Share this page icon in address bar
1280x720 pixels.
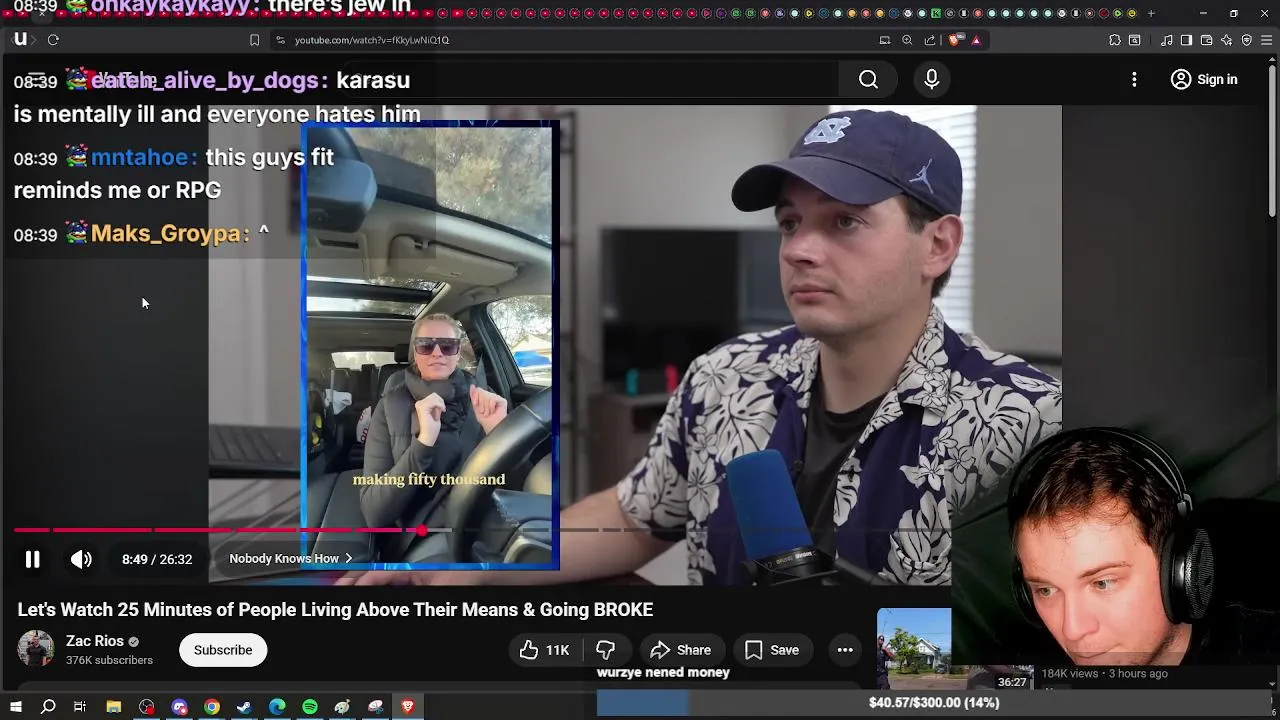point(930,40)
